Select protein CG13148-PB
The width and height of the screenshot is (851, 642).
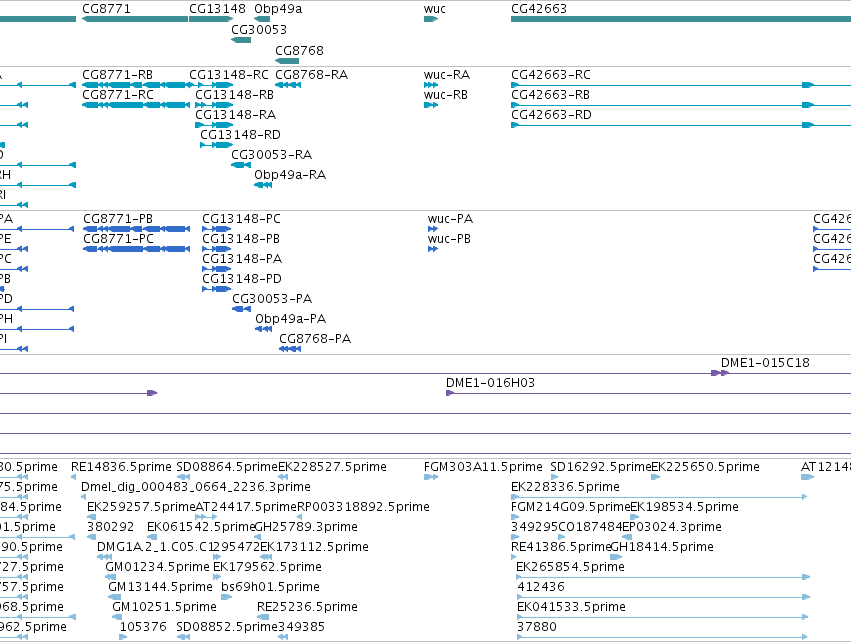[x=241, y=239]
